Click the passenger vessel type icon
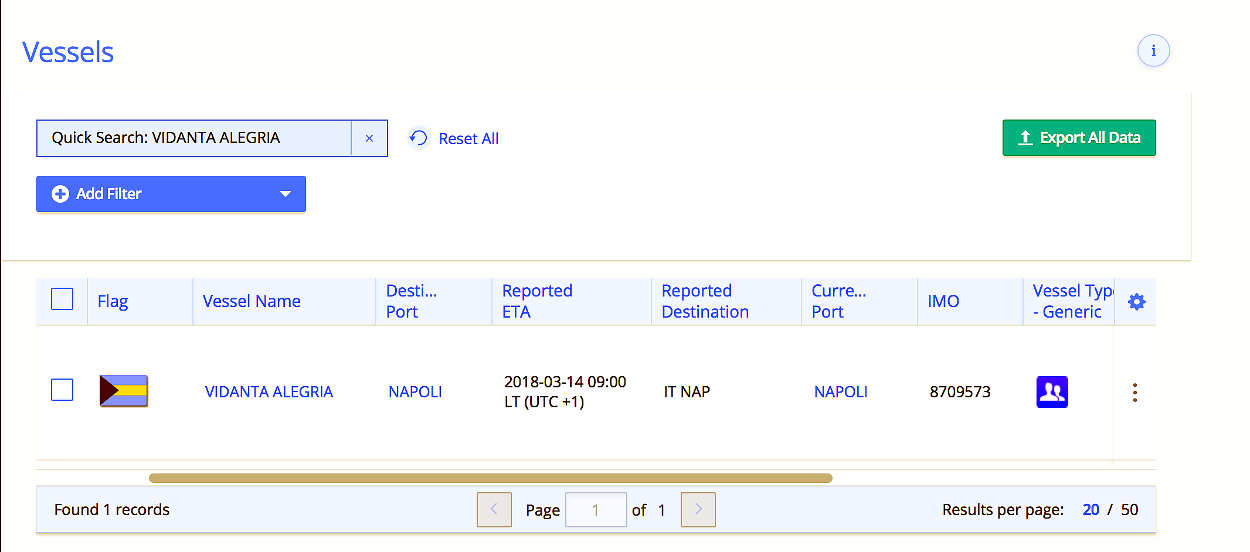The height and width of the screenshot is (552, 1250). pyautogui.click(x=1052, y=391)
